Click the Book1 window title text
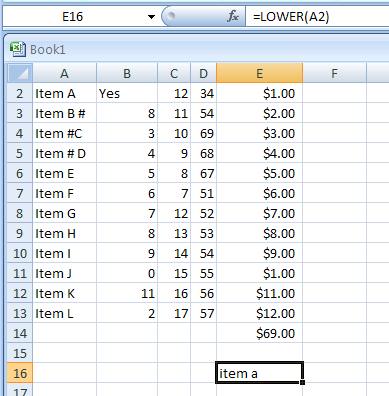The height and width of the screenshot is (396, 389). pos(48,50)
